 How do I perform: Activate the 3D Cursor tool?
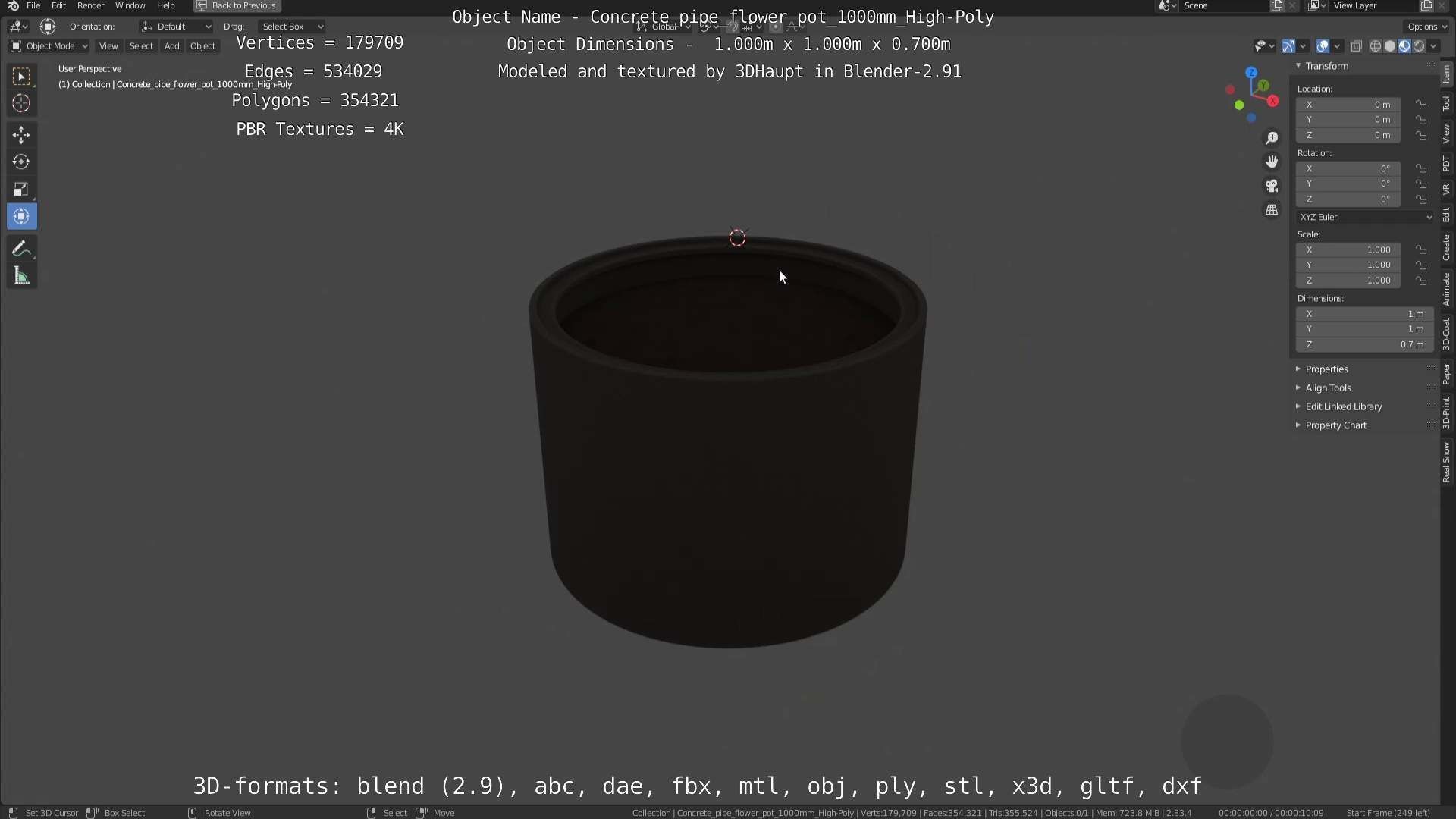(21, 103)
